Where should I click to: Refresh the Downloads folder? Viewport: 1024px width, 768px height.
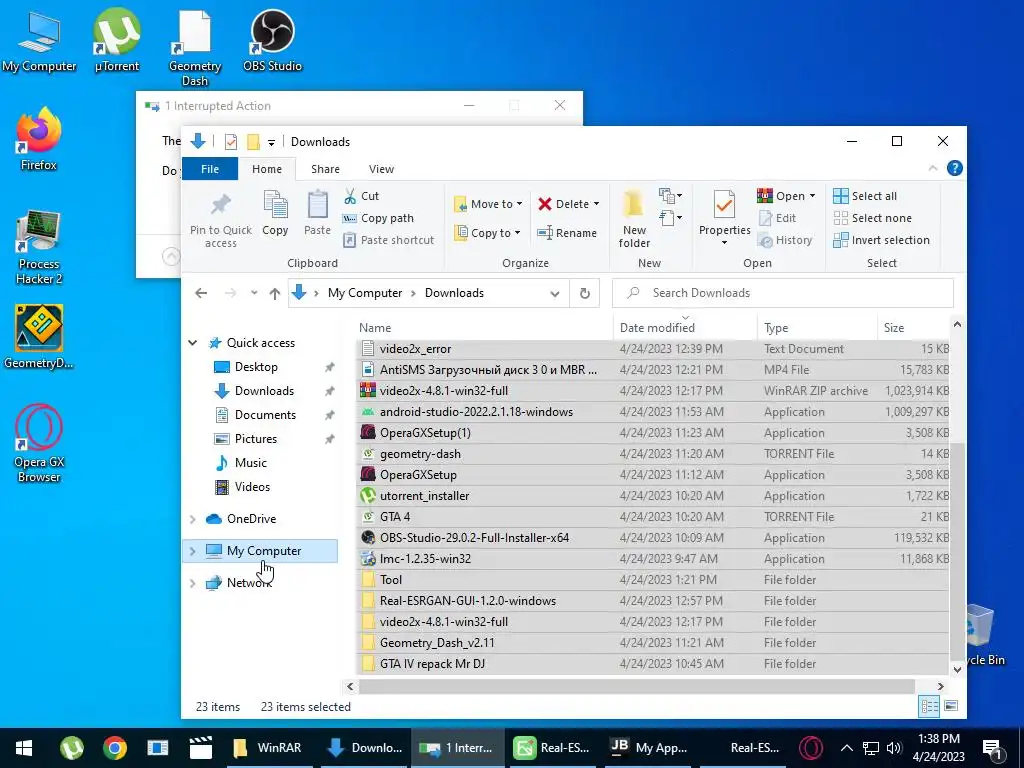coord(585,293)
